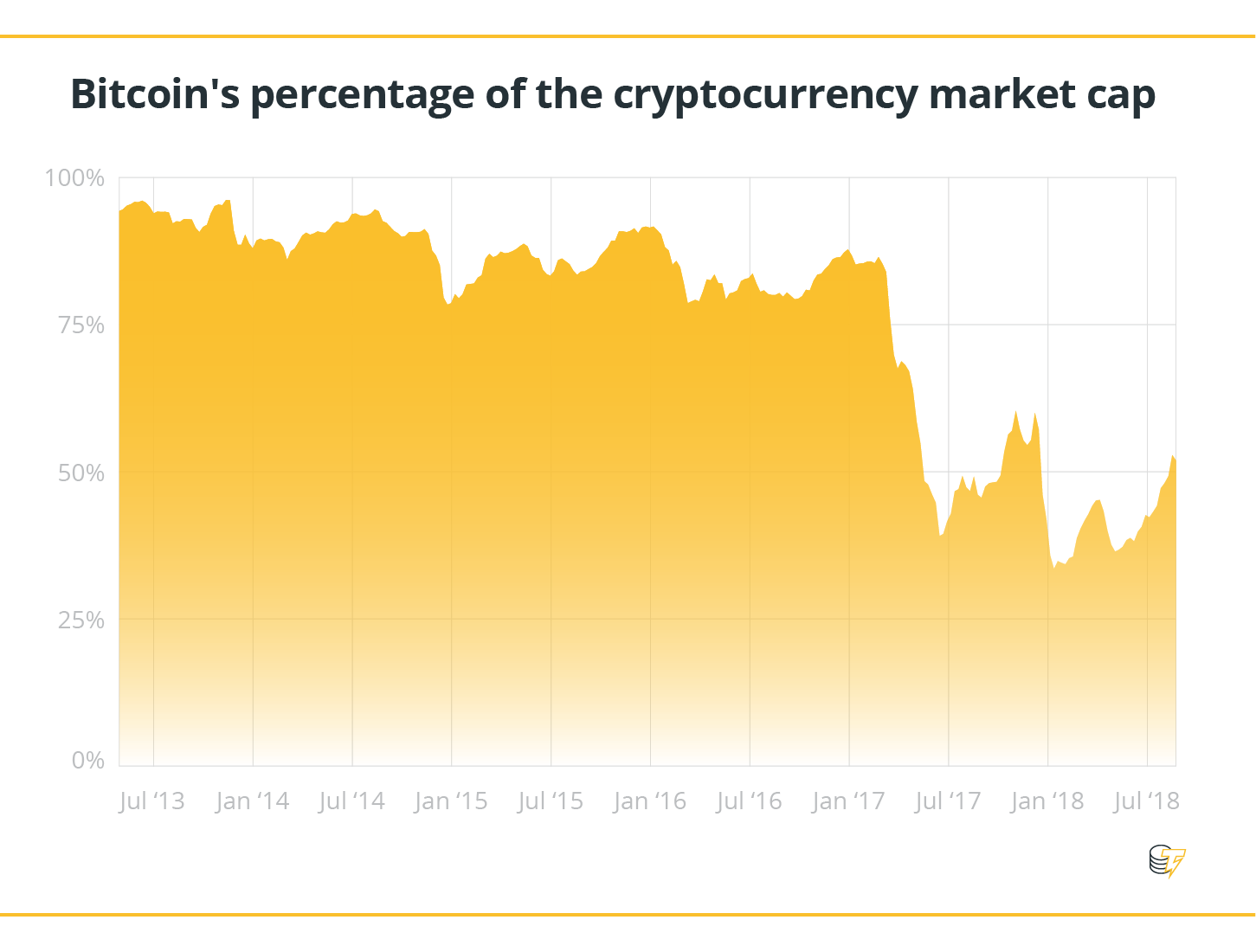Select the Jan '14 axis label
1256x952 pixels.
(252, 801)
